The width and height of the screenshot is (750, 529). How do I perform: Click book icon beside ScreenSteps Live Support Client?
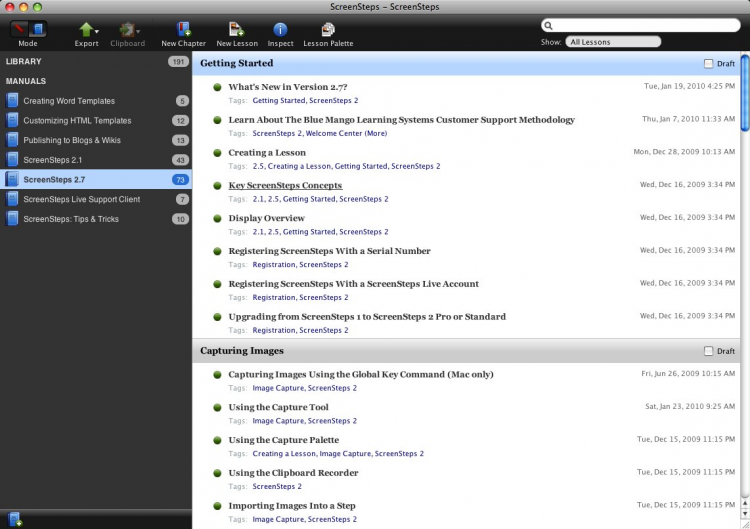pos(12,198)
